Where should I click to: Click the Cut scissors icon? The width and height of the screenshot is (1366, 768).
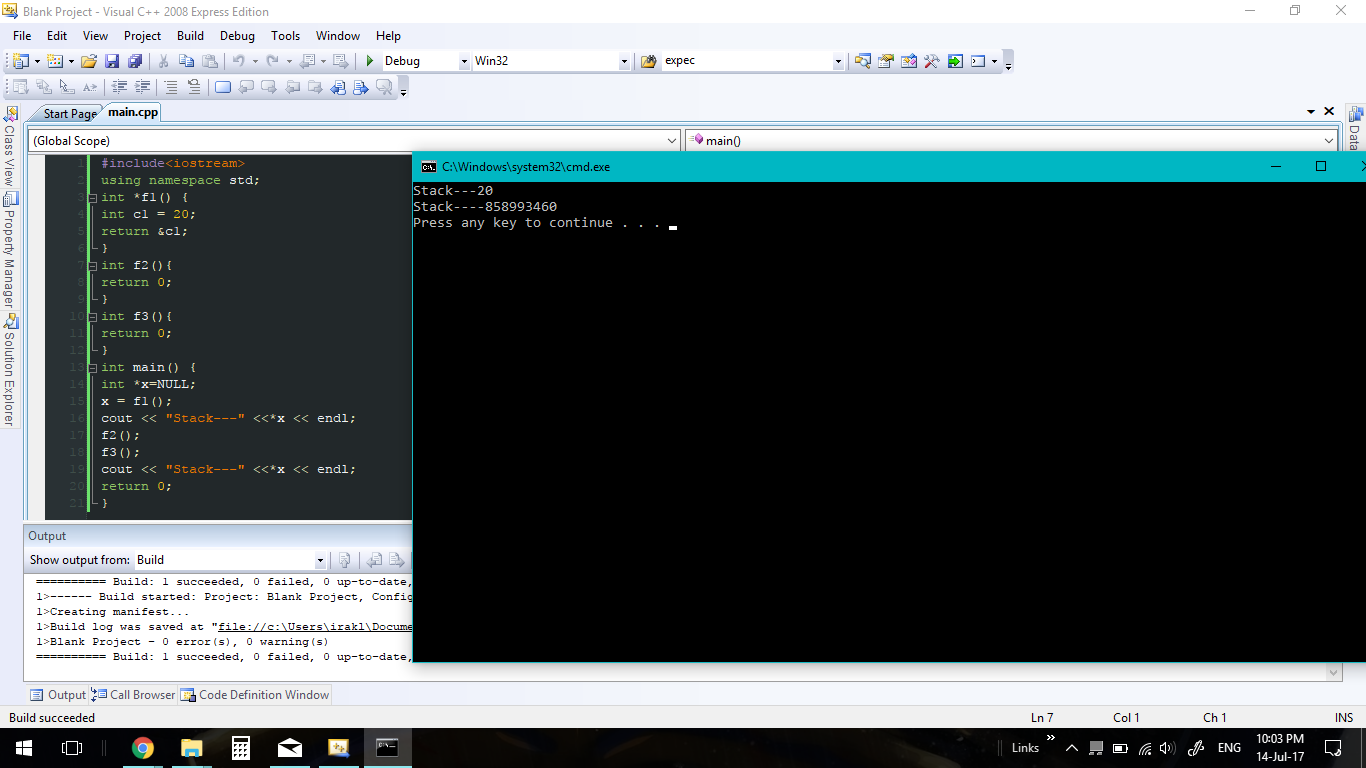pyautogui.click(x=163, y=61)
